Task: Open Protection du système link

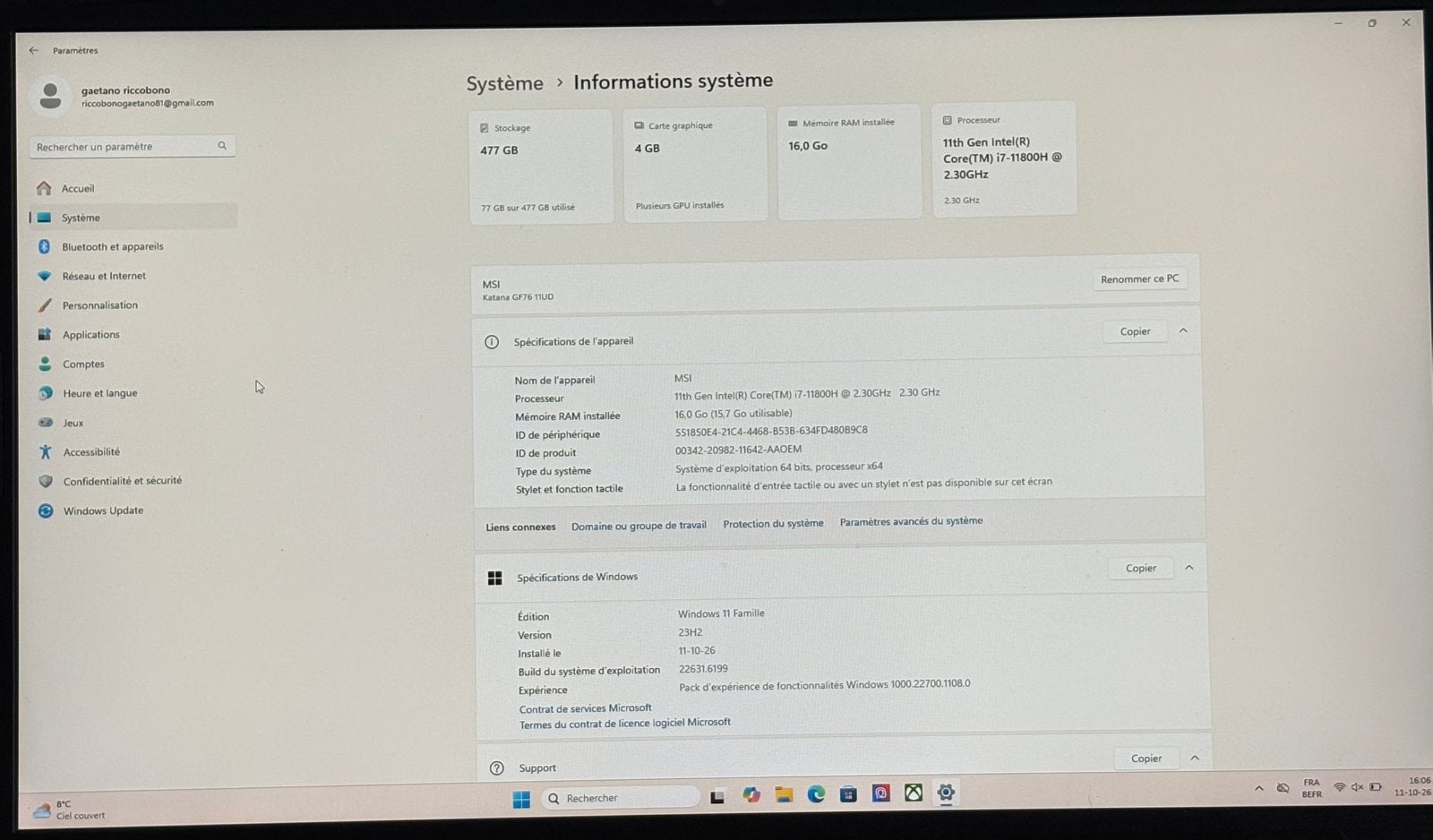Action: [x=773, y=523]
